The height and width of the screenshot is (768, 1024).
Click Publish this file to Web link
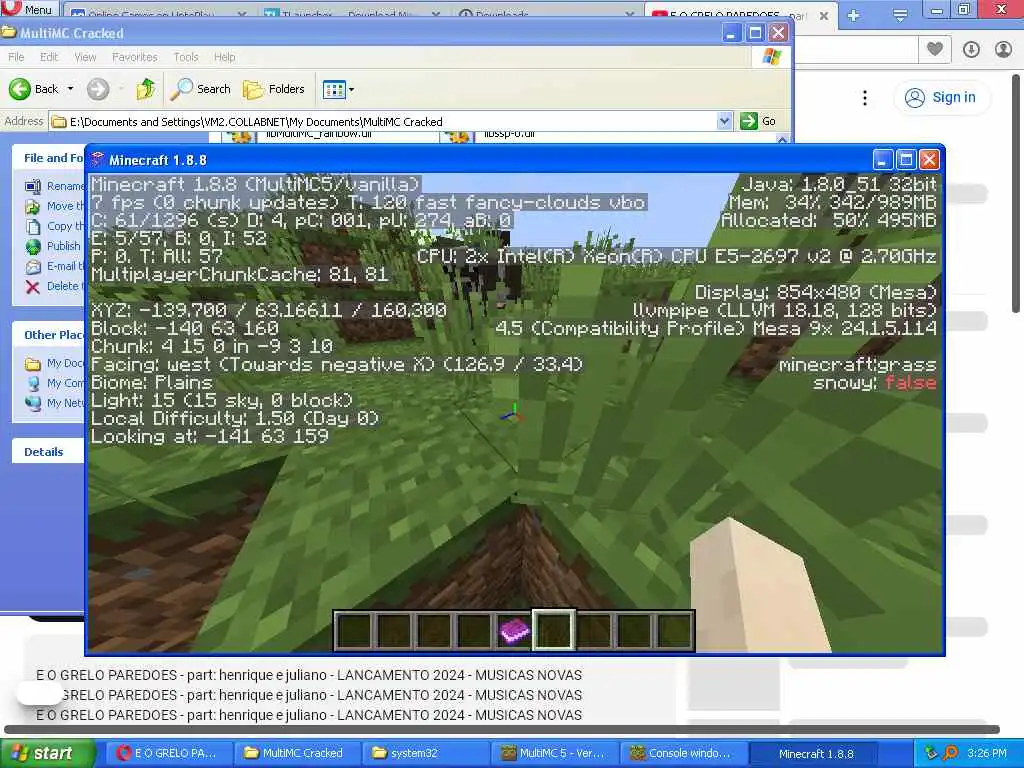click(54, 246)
